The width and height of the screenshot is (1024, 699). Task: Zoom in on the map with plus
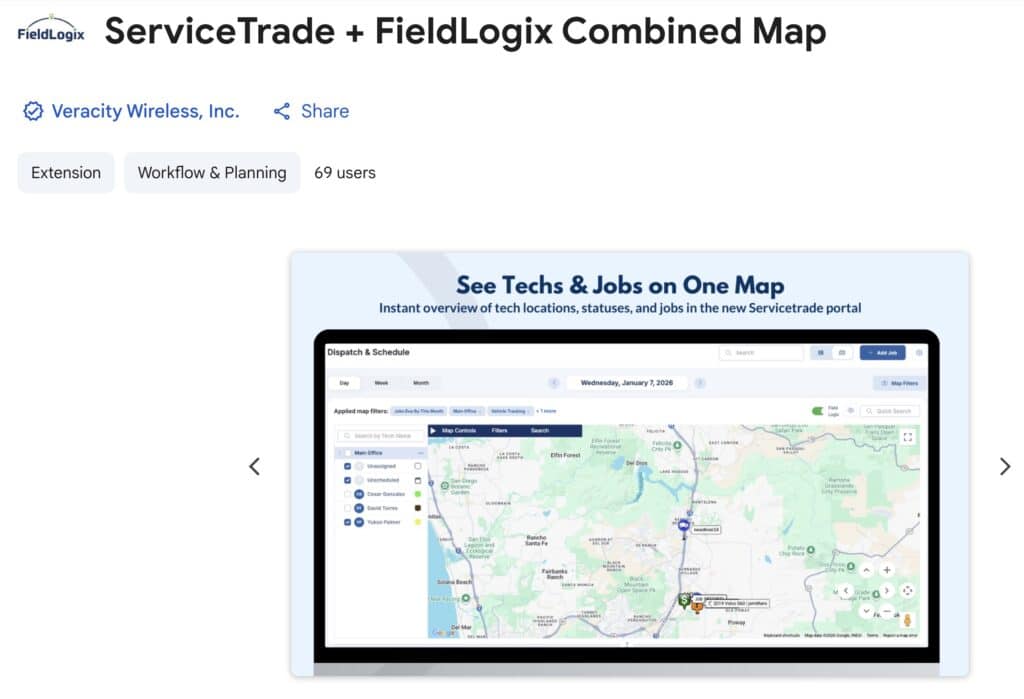click(x=887, y=570)
